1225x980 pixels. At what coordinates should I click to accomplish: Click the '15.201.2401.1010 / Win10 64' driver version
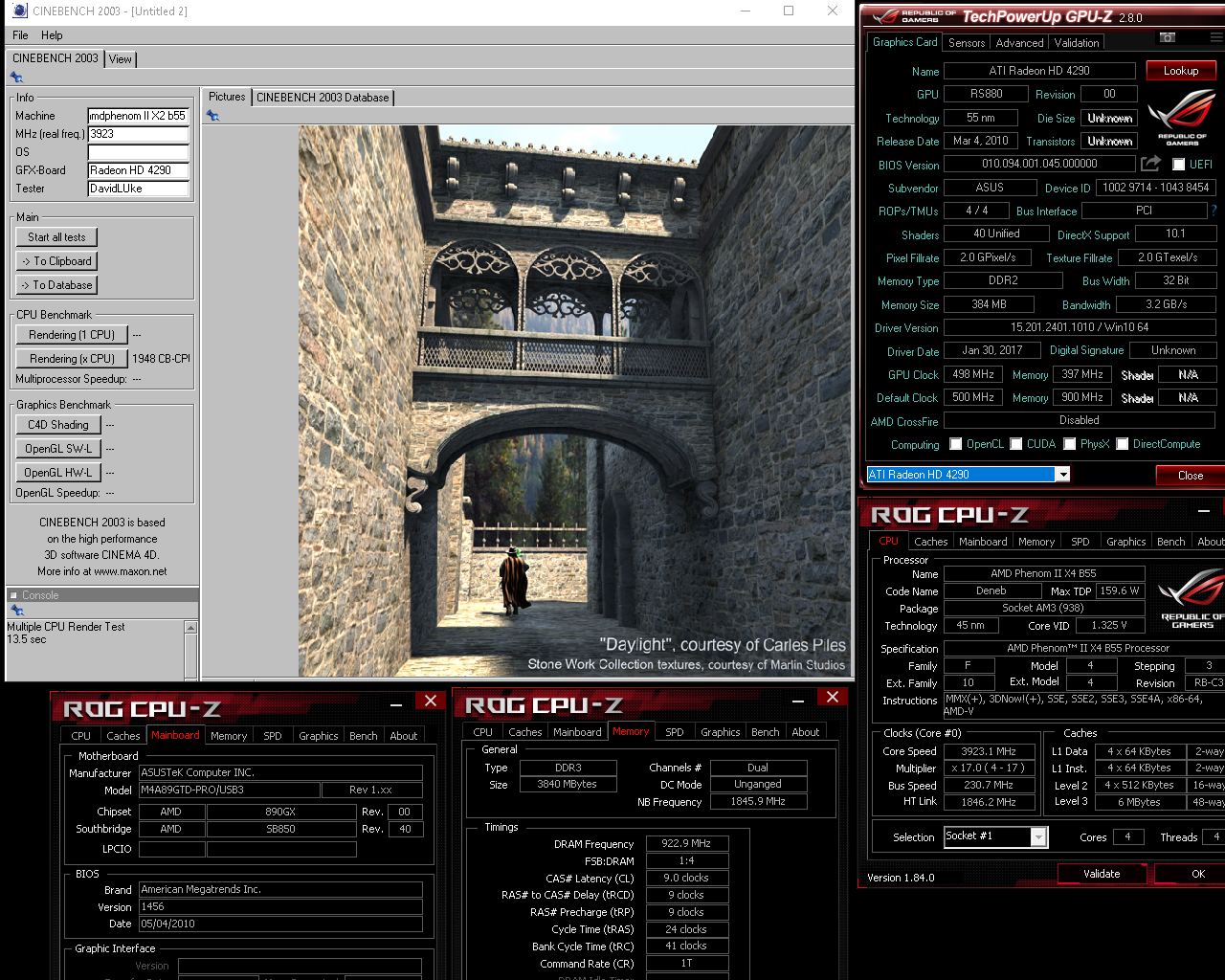pos(1079,327)
